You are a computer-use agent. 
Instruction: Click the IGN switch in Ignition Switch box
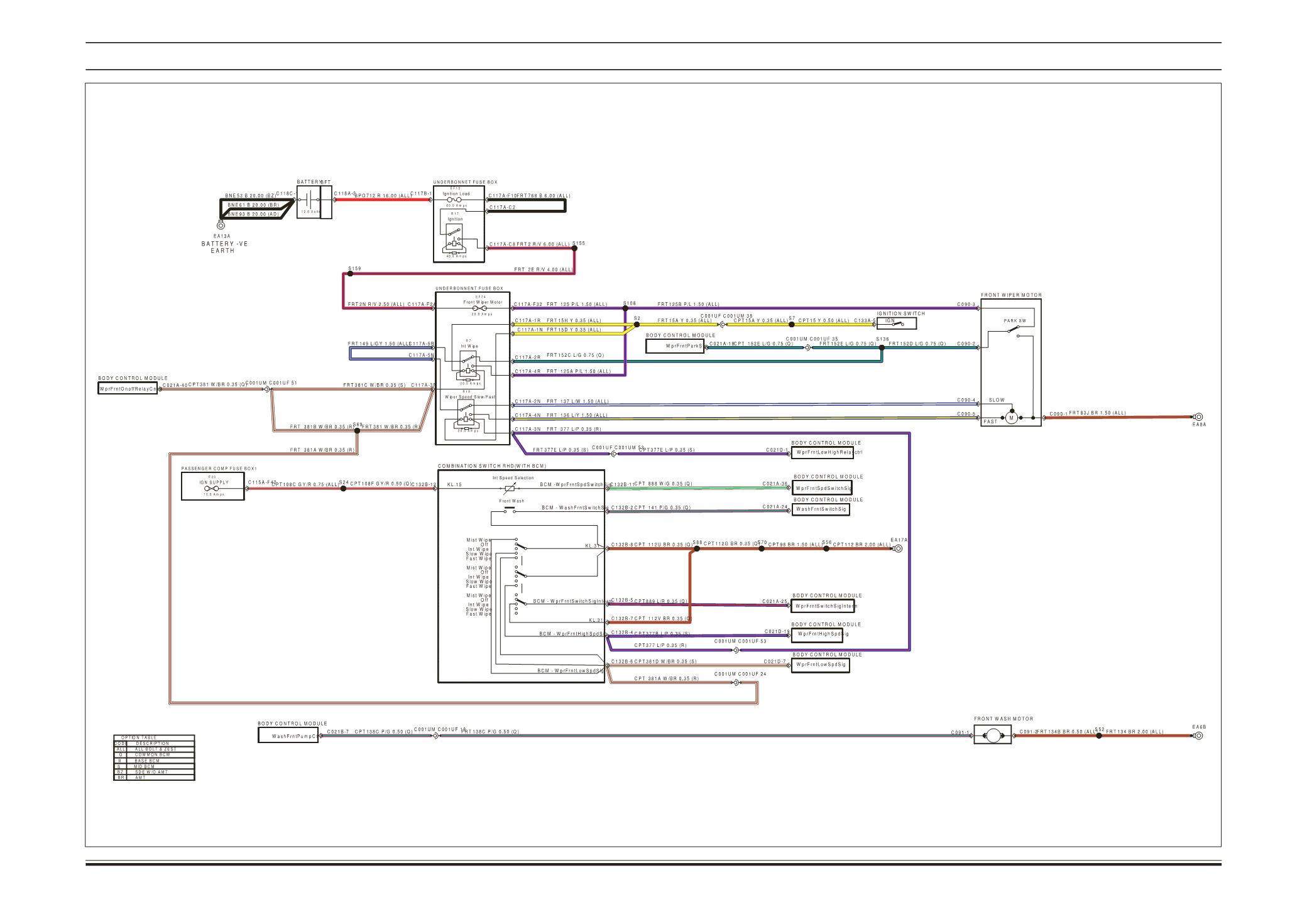pos(897,323)
